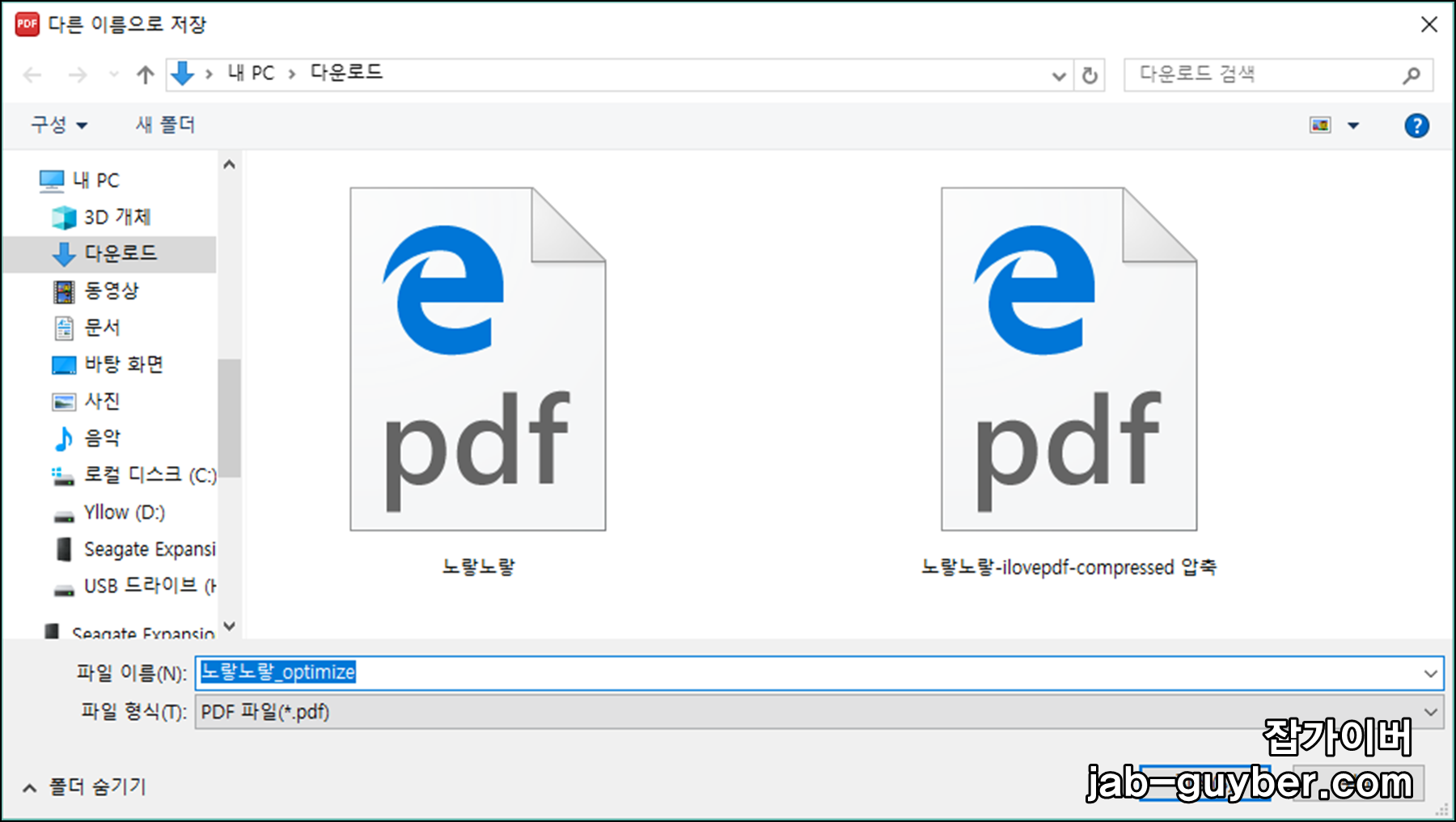Click the 음악 note icon
Image resolution: width=1456 pixels, height=822 pixels.
64,439
